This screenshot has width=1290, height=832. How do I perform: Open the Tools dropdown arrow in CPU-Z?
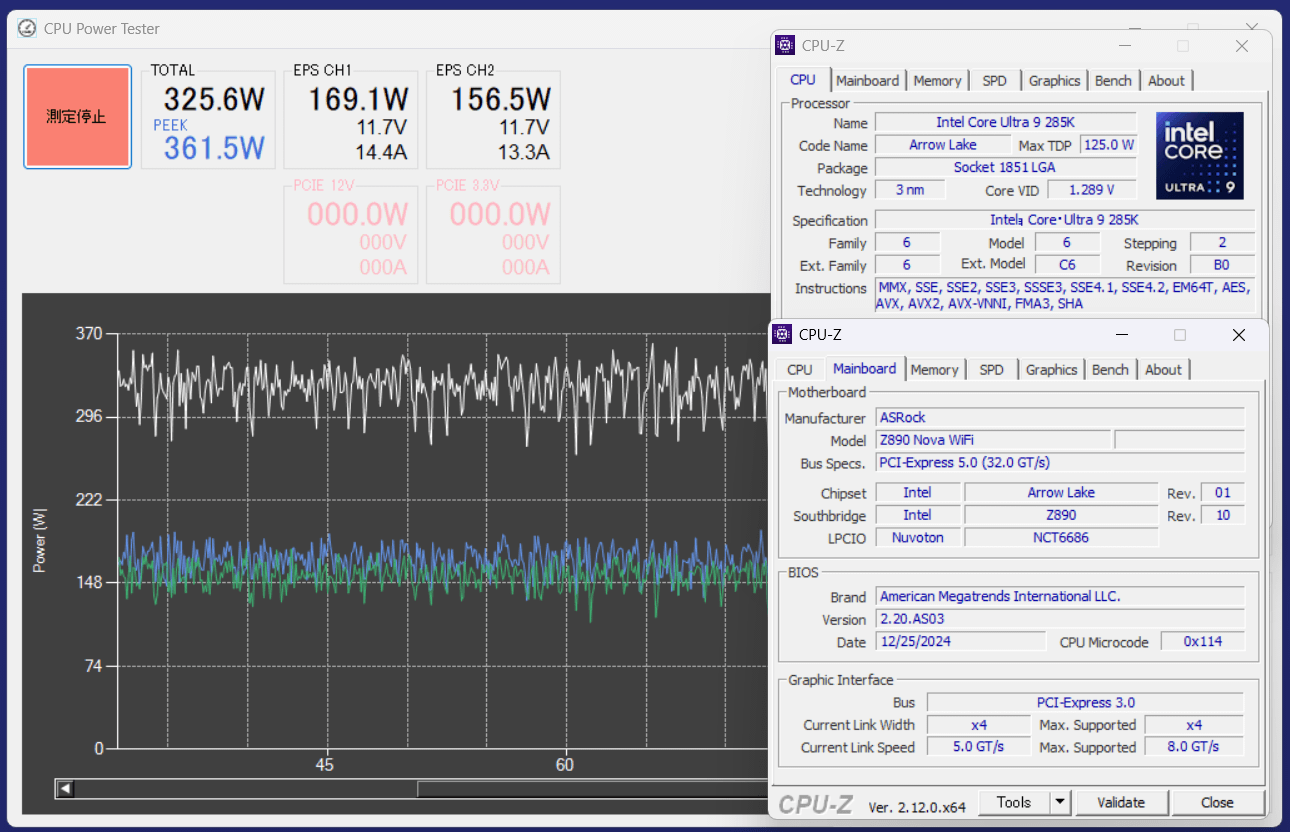click(1060, 802)
